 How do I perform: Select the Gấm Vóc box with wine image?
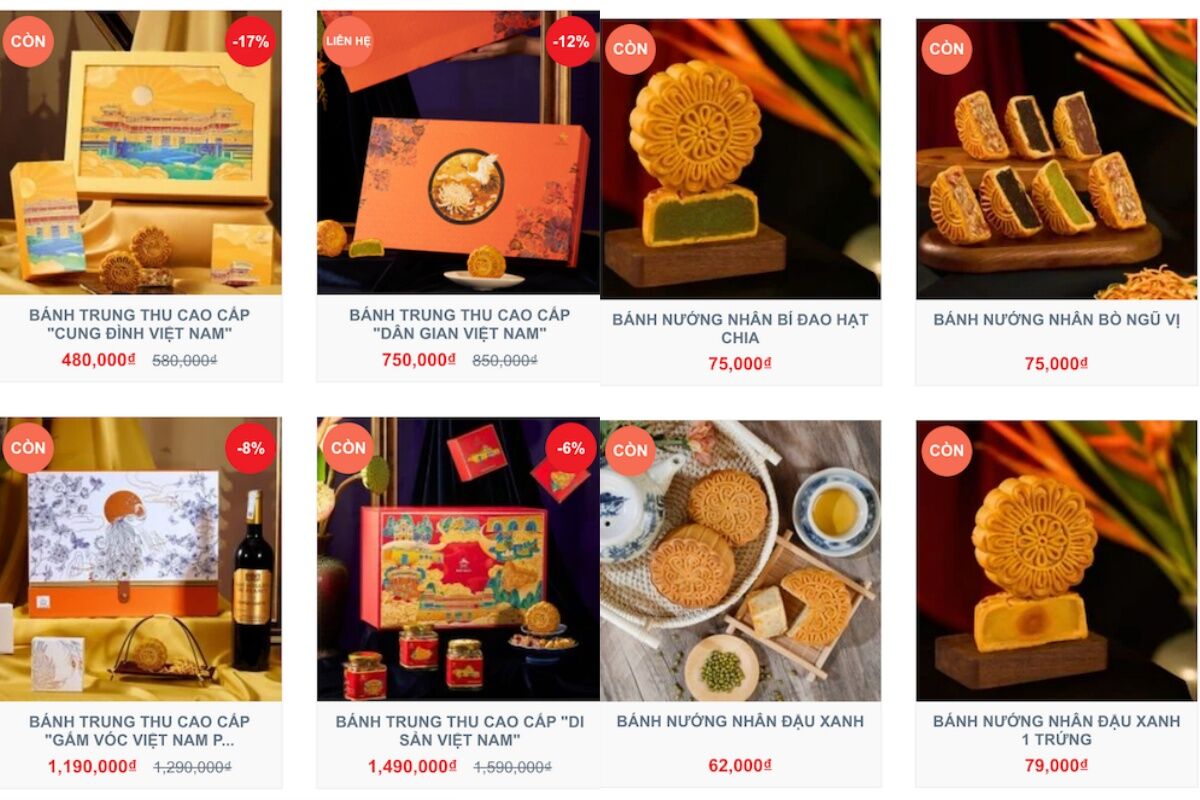tap(140, 559)
